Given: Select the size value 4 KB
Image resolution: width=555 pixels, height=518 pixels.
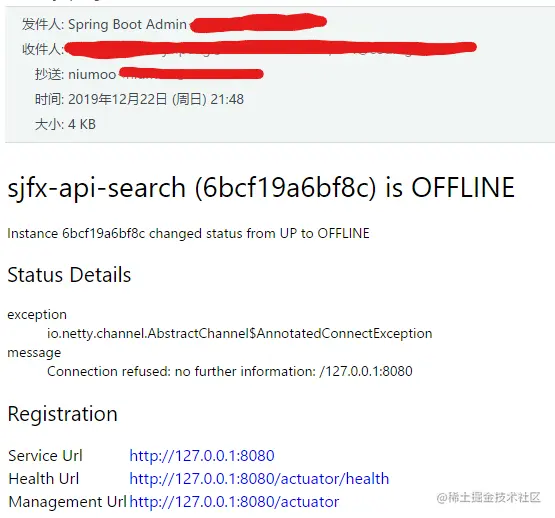Looking at the screenshot, I should point(82,124).
